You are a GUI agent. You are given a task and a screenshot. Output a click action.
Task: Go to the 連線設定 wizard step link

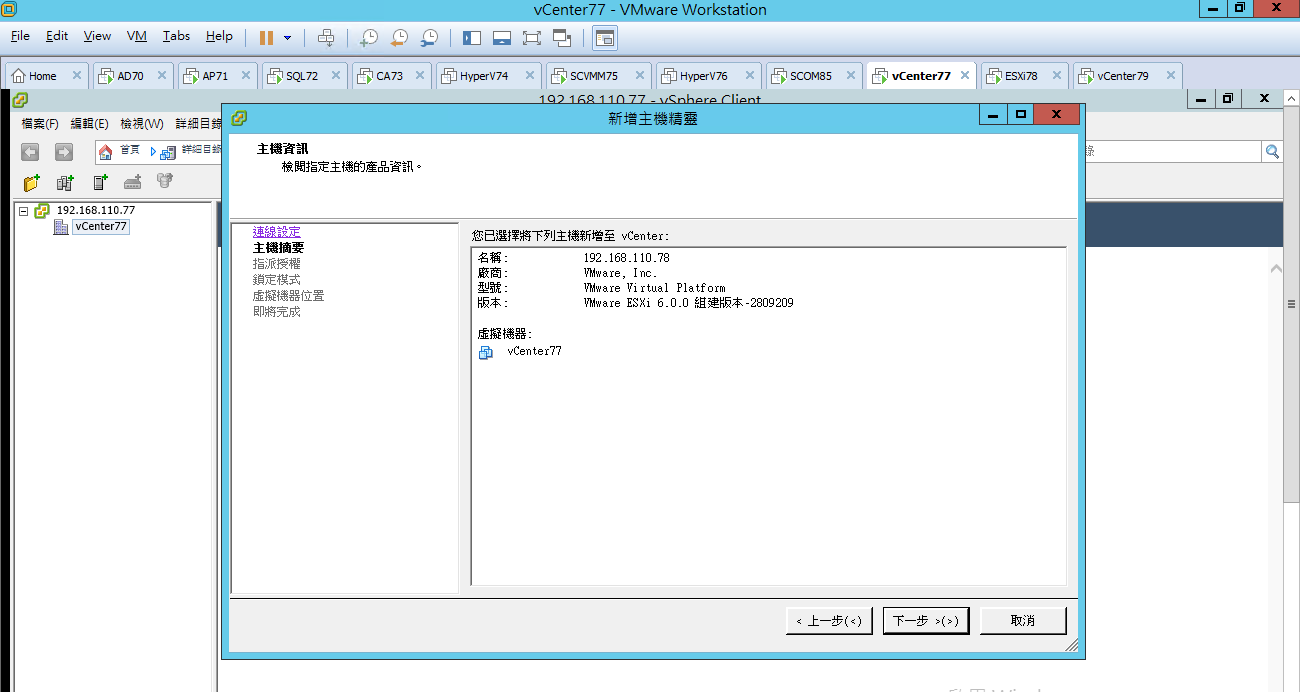click(277, 232)
